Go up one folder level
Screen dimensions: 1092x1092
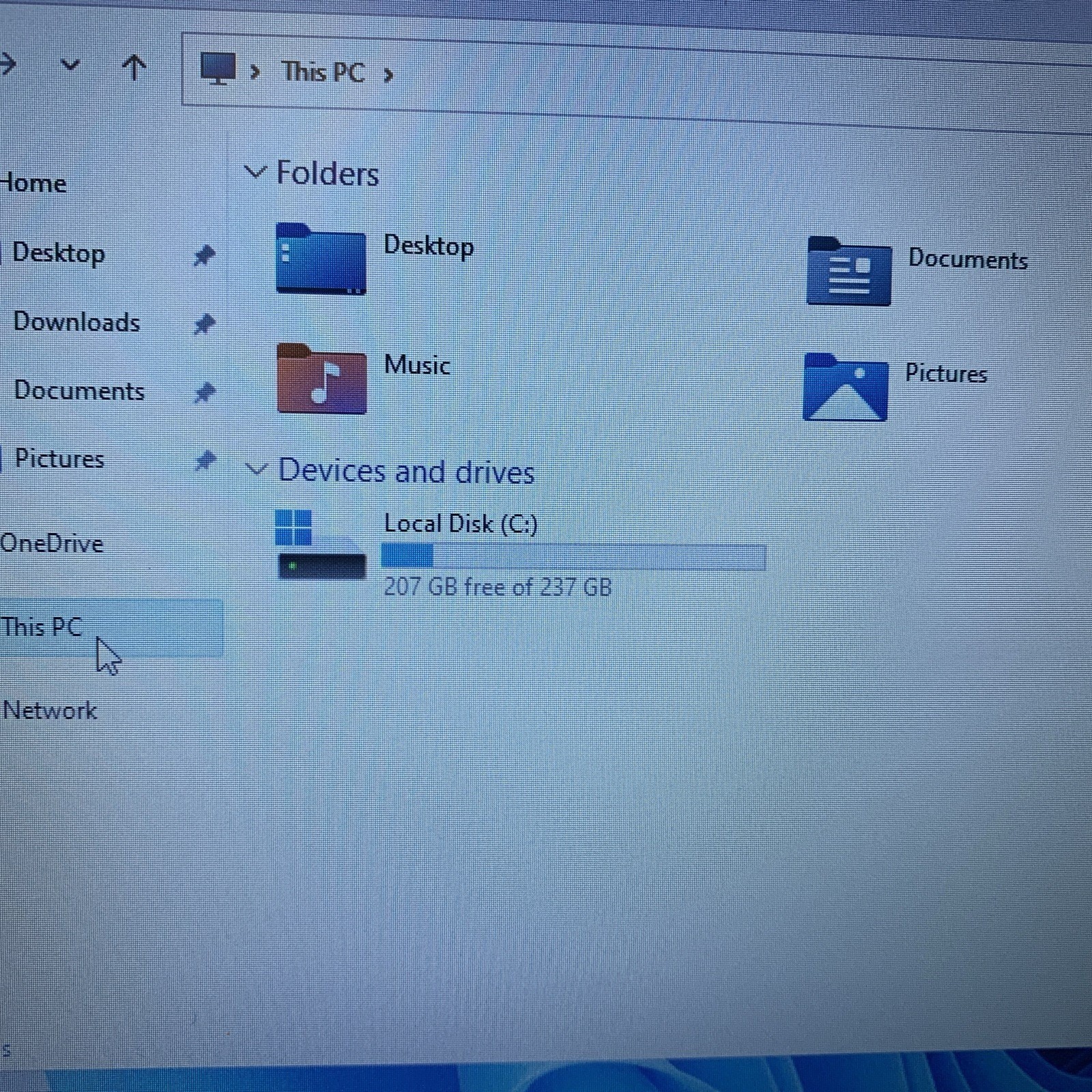click(134, 68)
